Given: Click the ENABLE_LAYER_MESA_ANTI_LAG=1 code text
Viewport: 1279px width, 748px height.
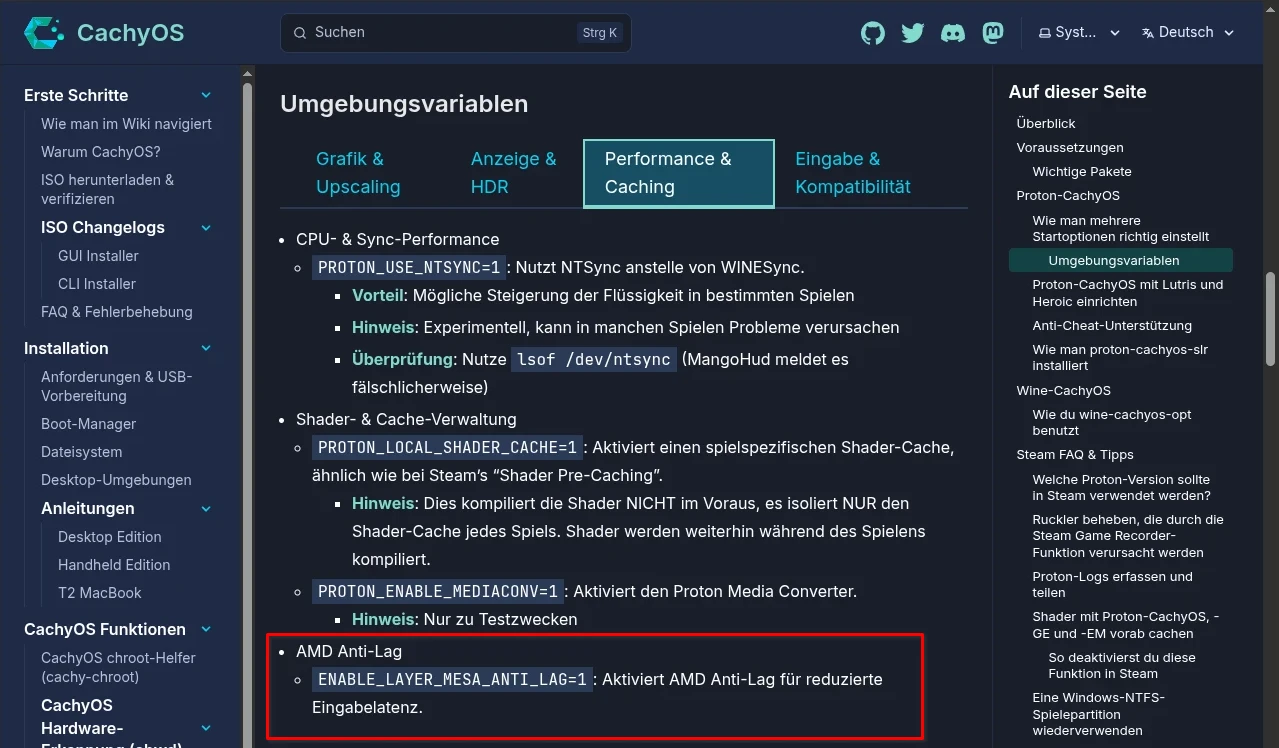Looking at the screenshot, I should [x=452, y=680].
